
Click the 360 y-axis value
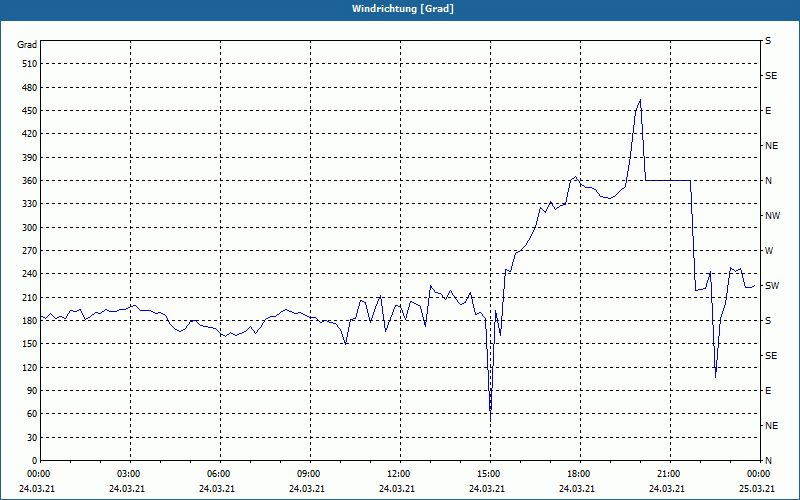point(30,181)
